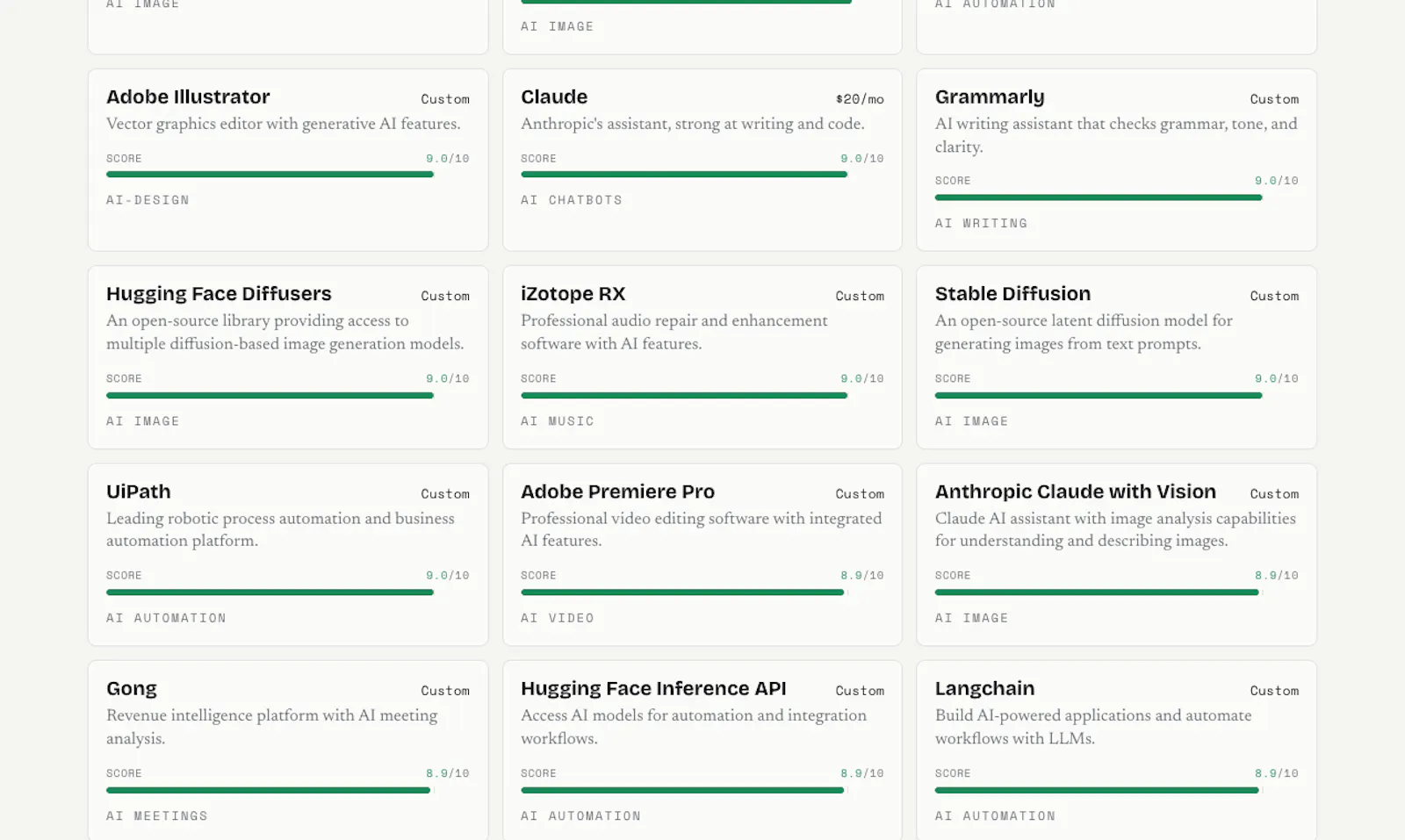Click 'Claude AI assistant with image analysis' description
Image resolution: width=1405 pixels, height=840 pixels.
click(1115, 529)
